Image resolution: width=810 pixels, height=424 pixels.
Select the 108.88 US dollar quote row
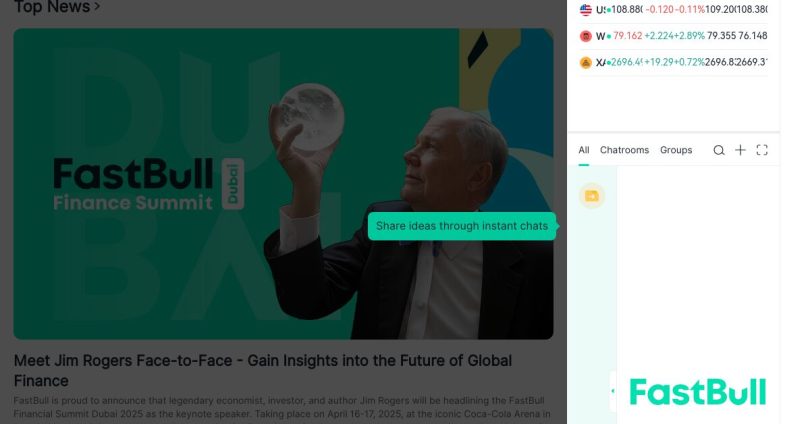(673, 9)
